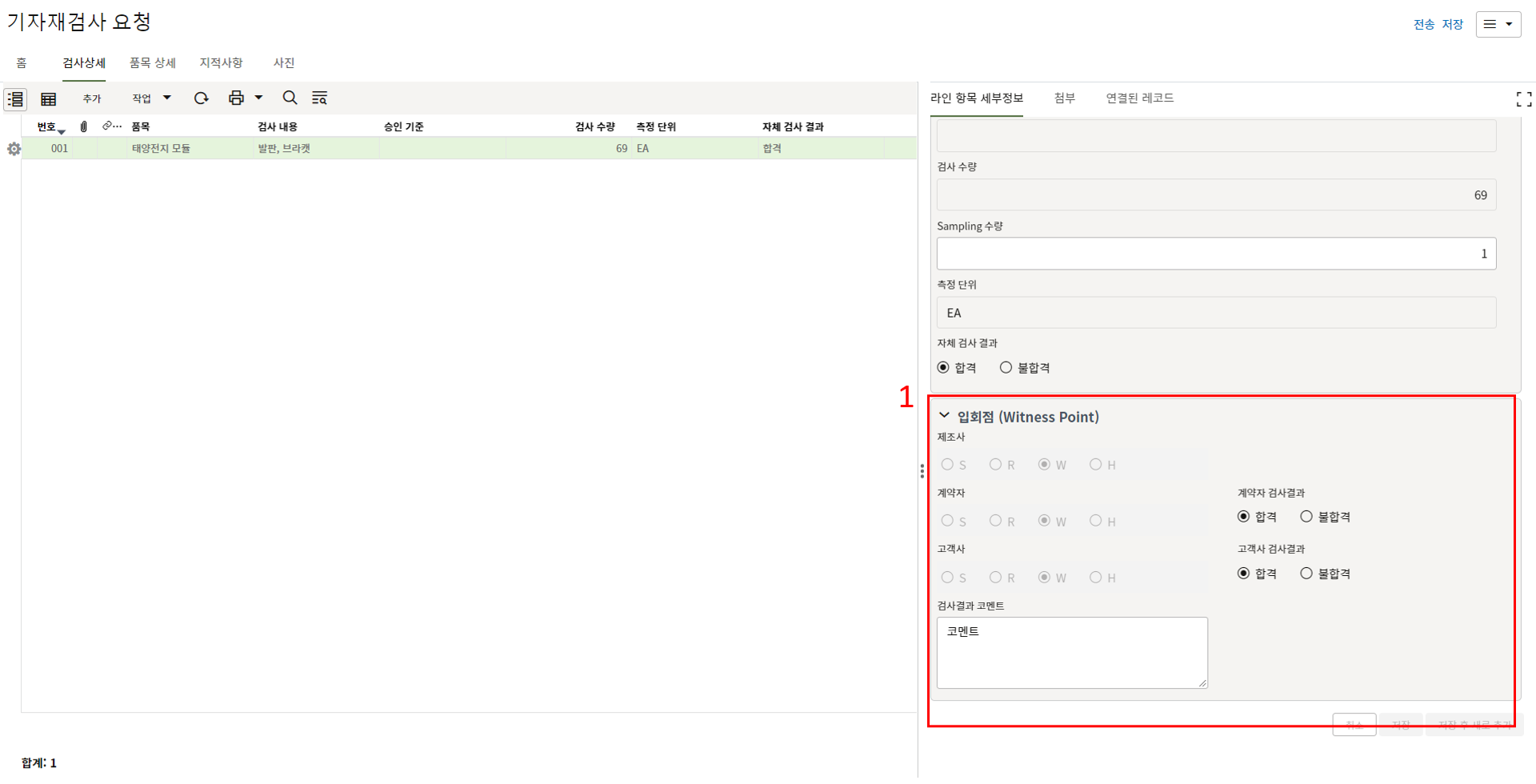1536x784 pixels.
Task: Click the printer icon
Action: 236,98
